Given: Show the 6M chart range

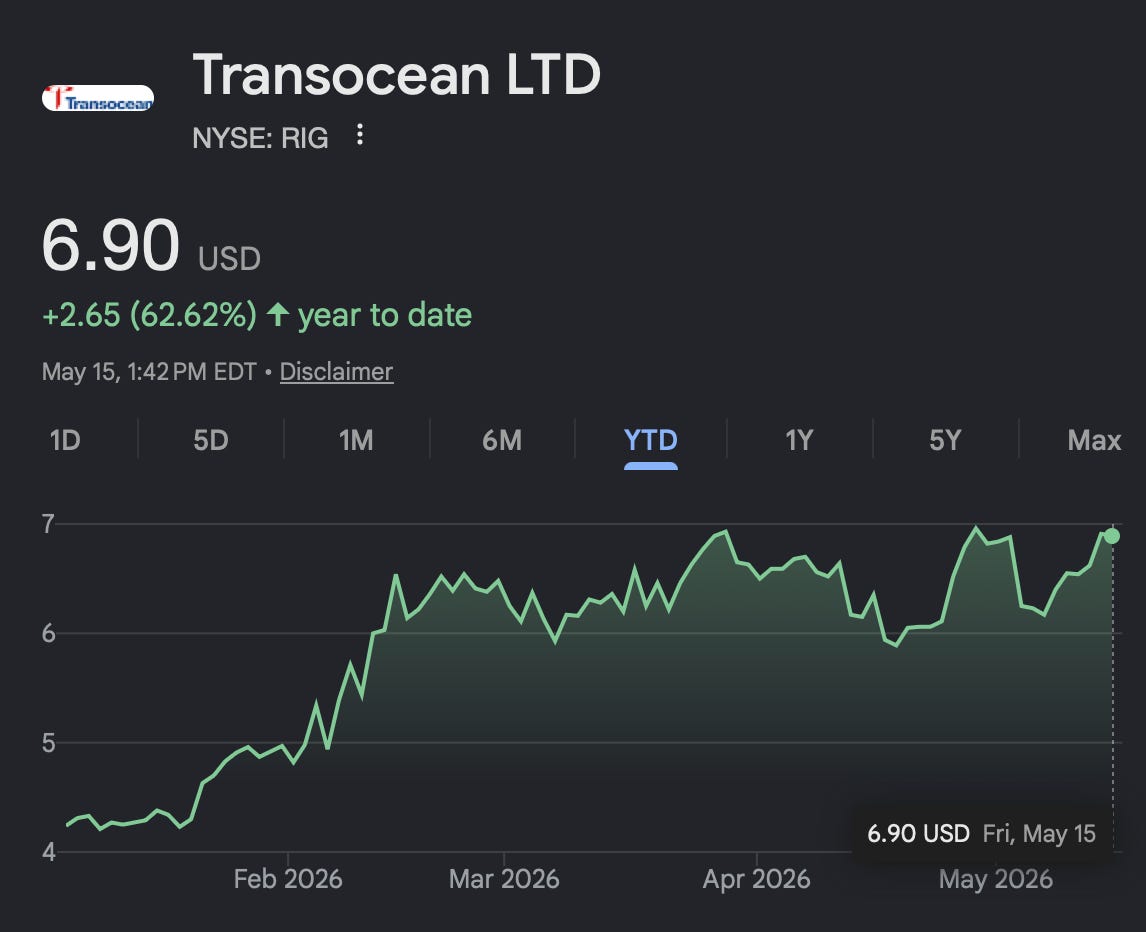Looking at the screenshot, I should point(502,440).
